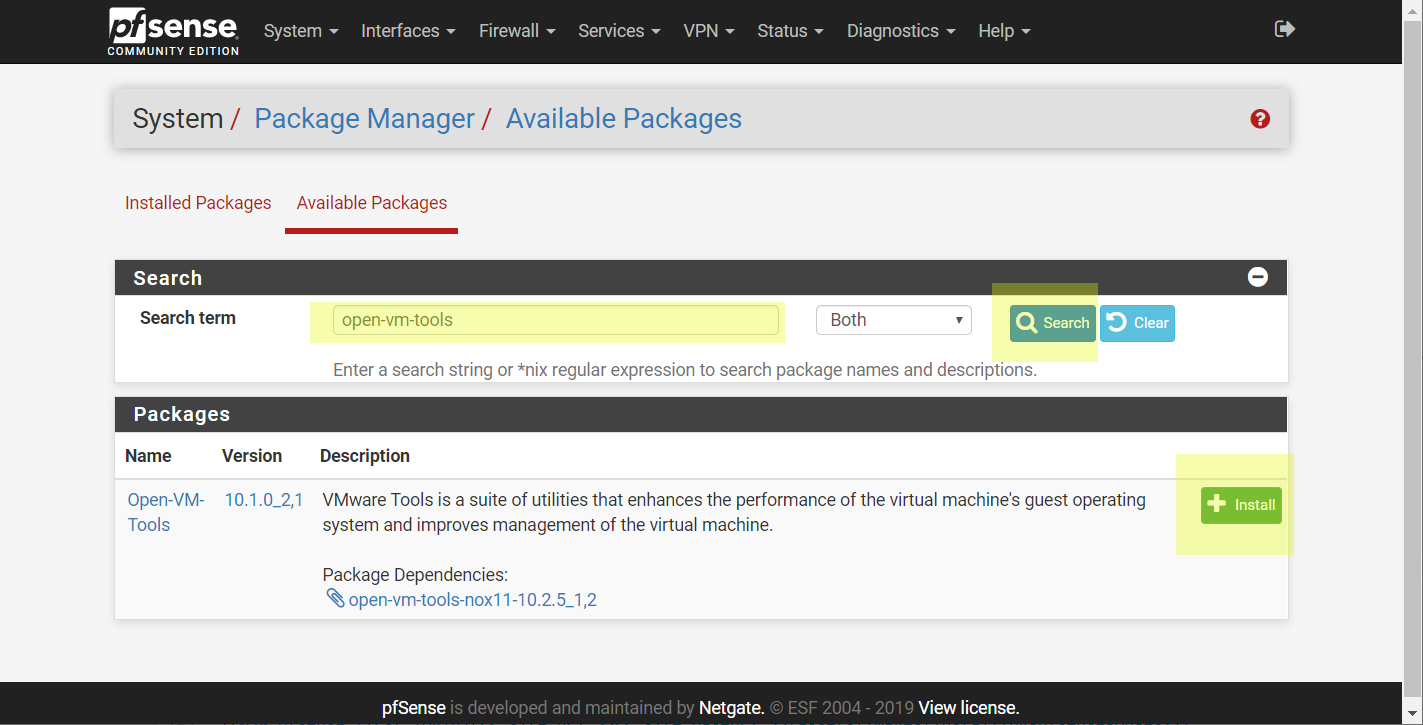The image size is (1423, 725).
Task: Click the pfSense Community Edition logo
Action: [x=173, y=31]
